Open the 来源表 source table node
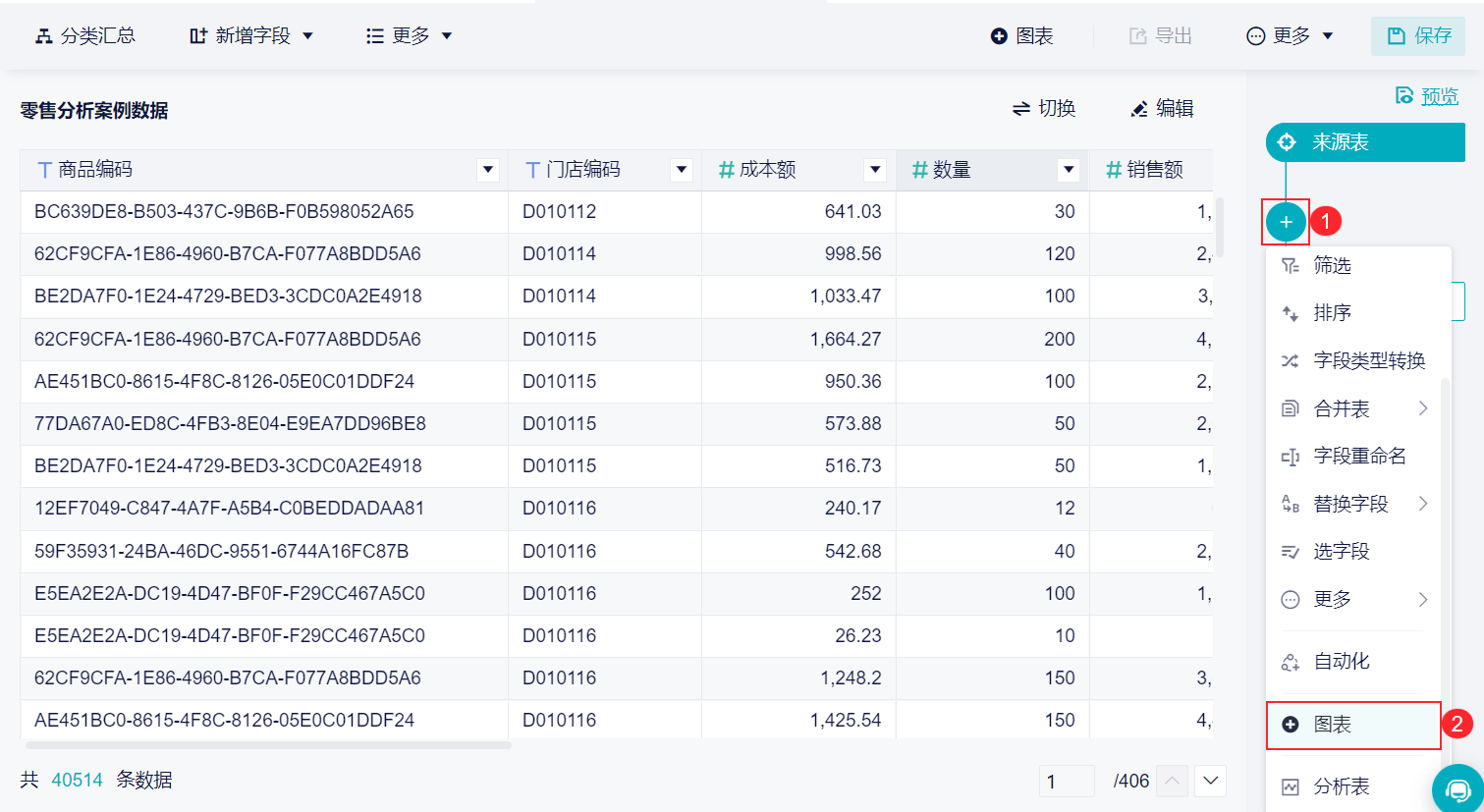 tap(1364, 142)
